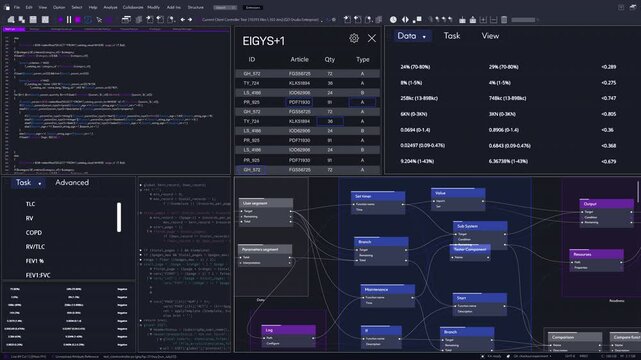This screenshot has width=641, height=360.
Task: Click the outlined PDF71930 article cell
Action: point(299,102)
